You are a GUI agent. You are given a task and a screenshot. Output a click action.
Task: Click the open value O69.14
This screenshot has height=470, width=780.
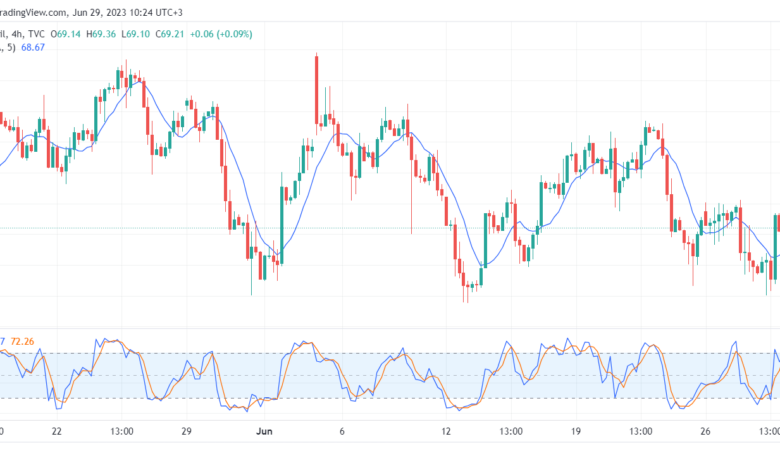pyautogui.click(x=66, y=34)
